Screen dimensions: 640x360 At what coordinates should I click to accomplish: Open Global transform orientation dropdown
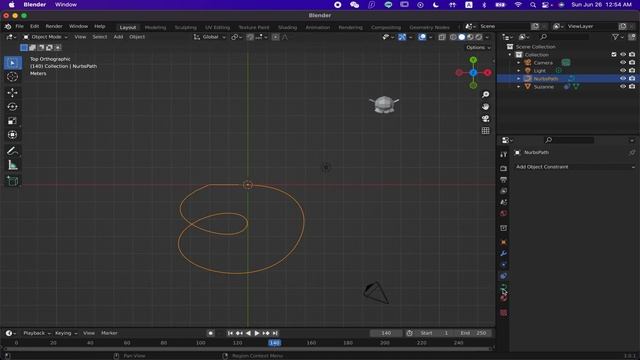coord(209,37)
